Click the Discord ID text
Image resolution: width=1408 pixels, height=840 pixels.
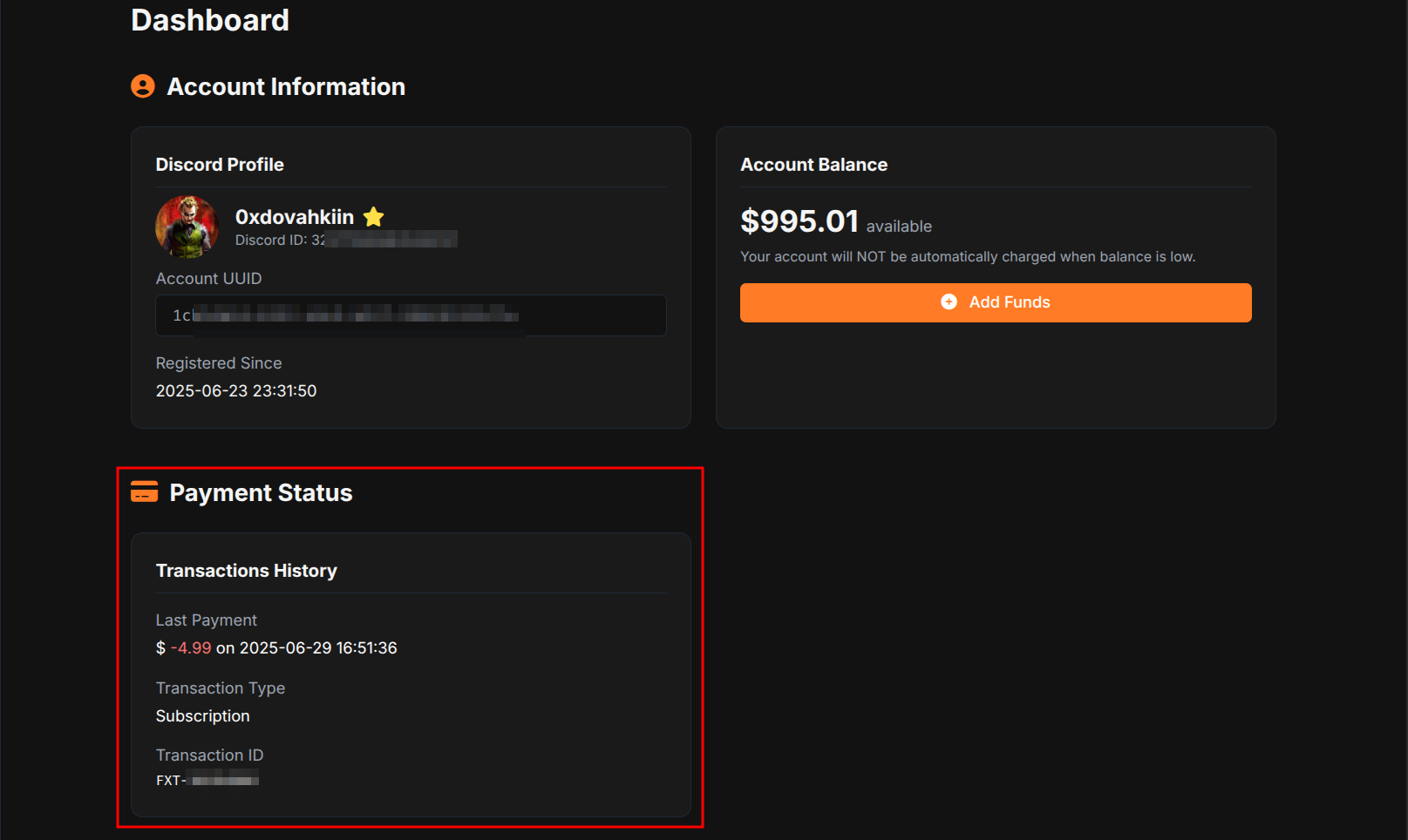(346, 240)
